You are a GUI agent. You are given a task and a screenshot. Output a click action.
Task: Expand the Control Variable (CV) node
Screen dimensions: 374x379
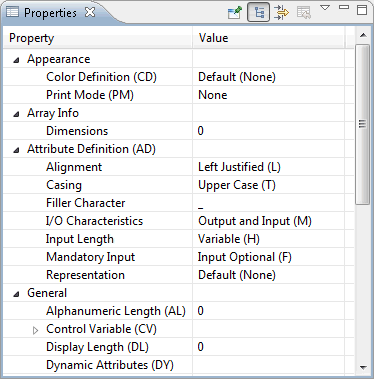35,330
